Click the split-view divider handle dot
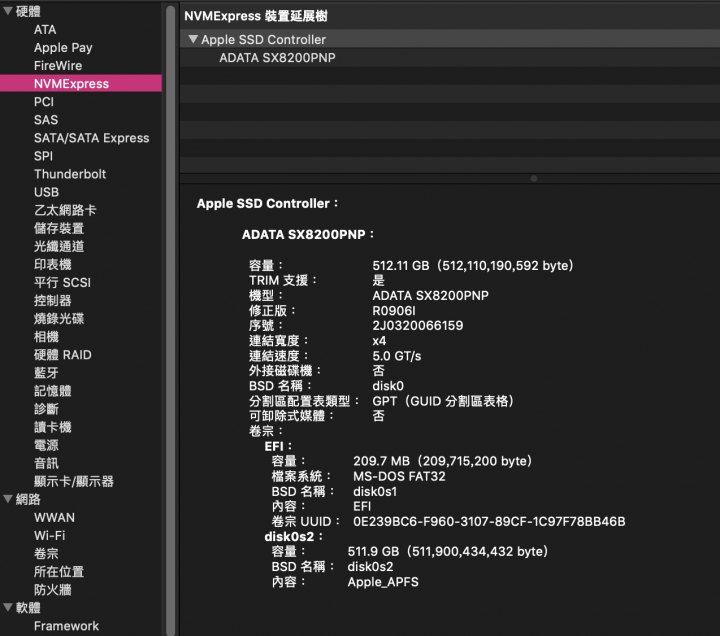Screen dimensions: 720x636 coord(534,178)
